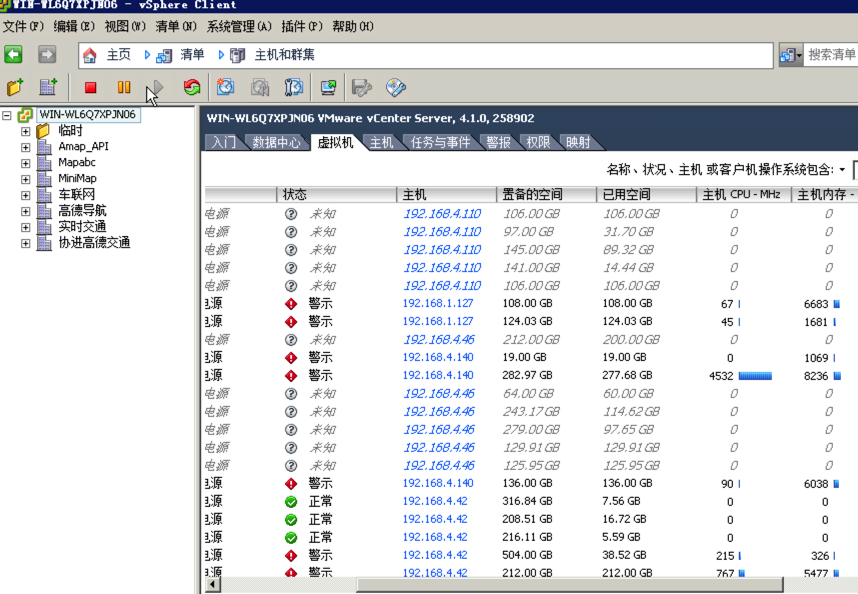Screen dimensions: 858x594
Task: Click the red Power Off square
Action: 90,88
